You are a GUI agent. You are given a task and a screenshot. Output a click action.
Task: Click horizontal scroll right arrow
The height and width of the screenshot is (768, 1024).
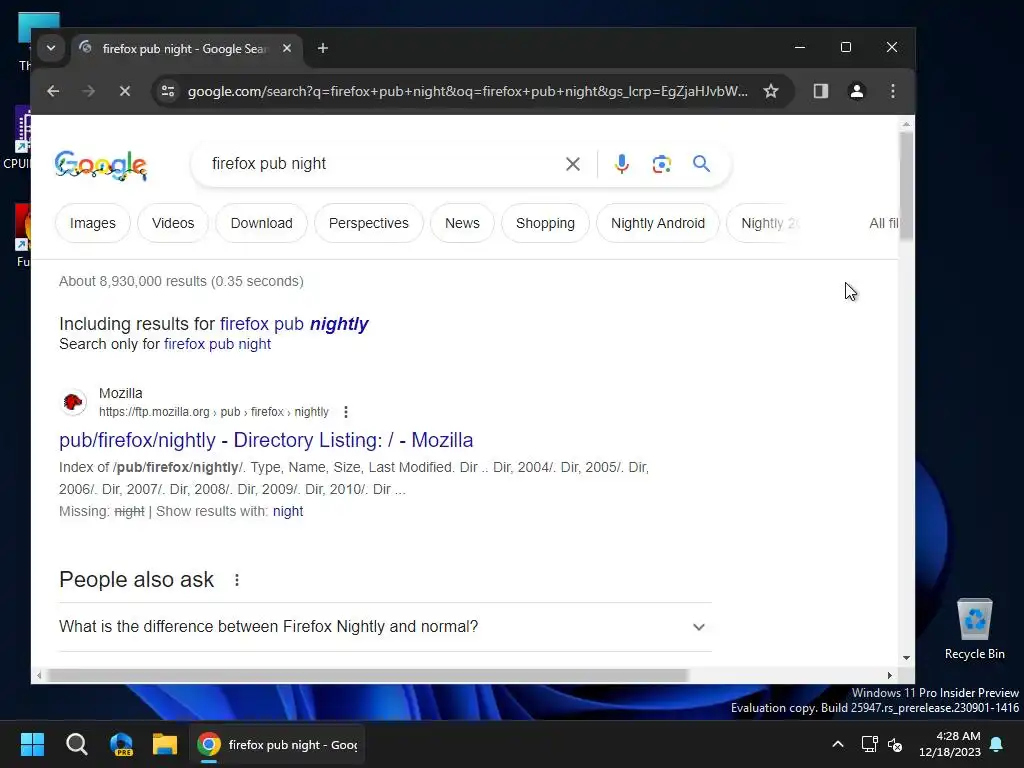[889, 675]
